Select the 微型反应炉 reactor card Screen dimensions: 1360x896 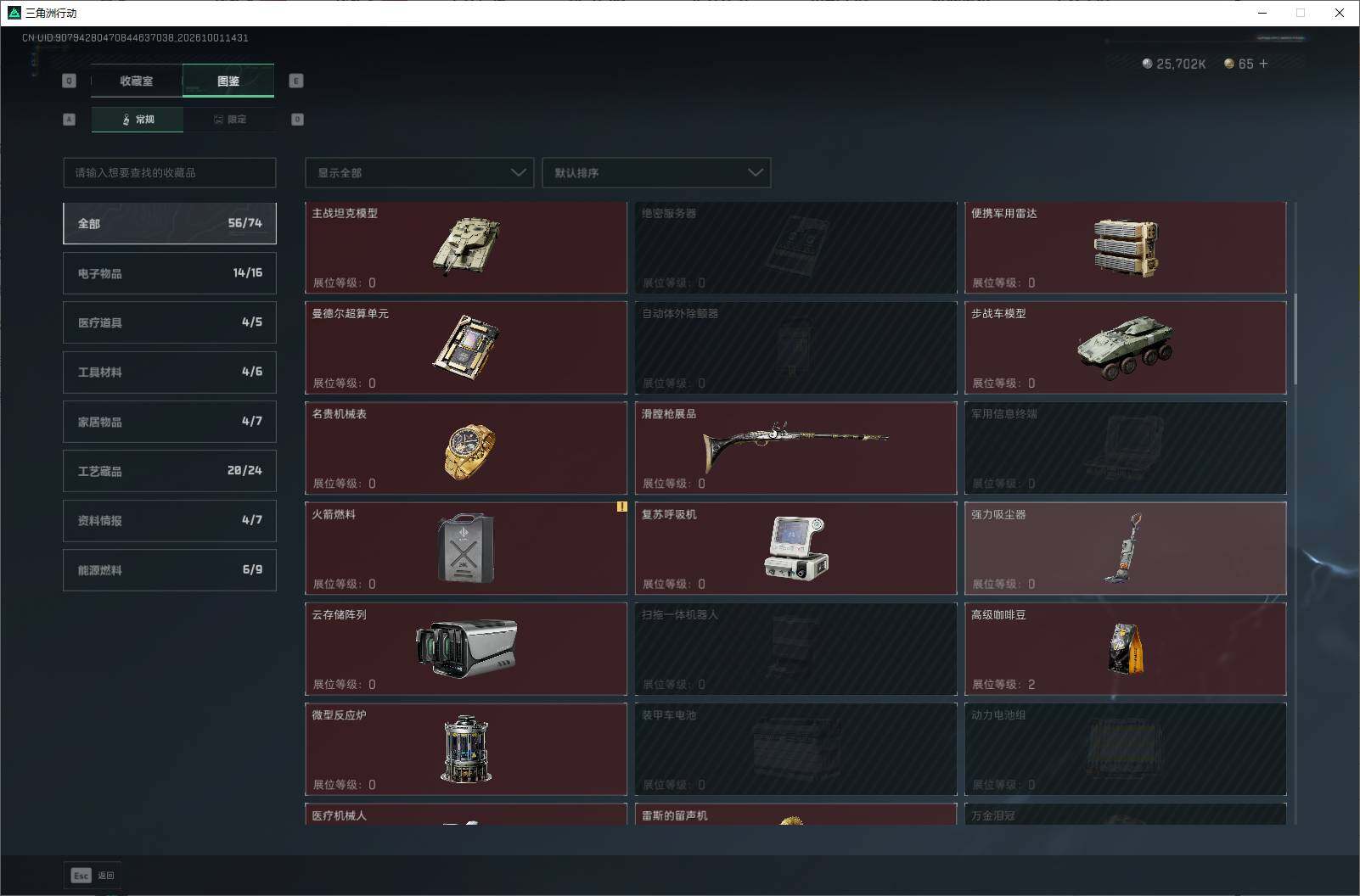[466, 749]
